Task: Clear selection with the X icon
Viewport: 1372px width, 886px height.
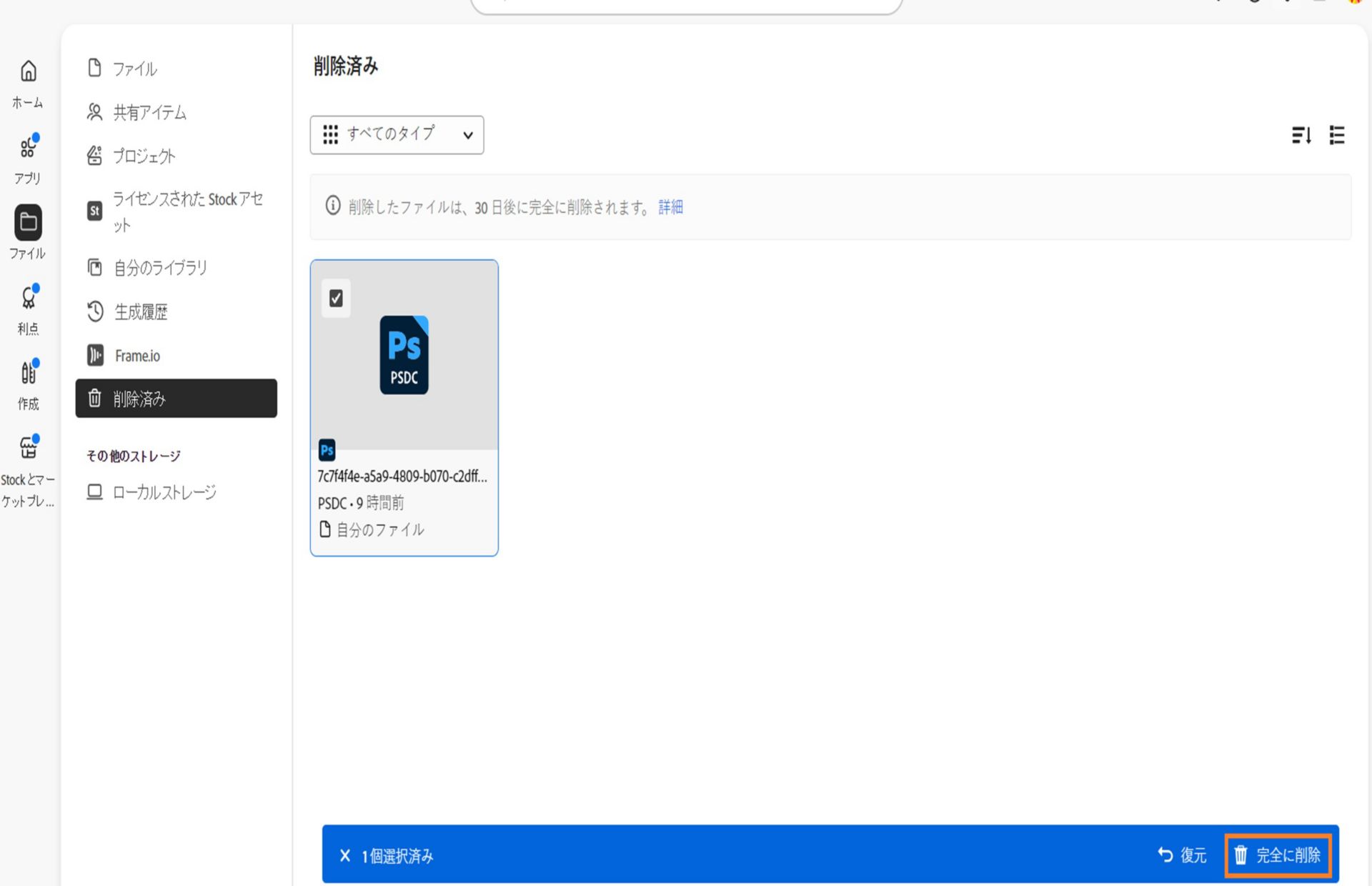Action: 345,855
